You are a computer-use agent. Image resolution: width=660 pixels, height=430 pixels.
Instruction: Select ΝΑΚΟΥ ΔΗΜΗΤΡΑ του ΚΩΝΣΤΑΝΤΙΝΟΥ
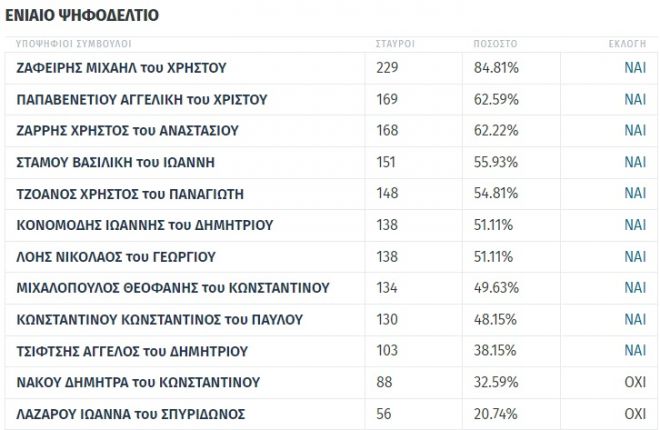[x=138, y=382]
